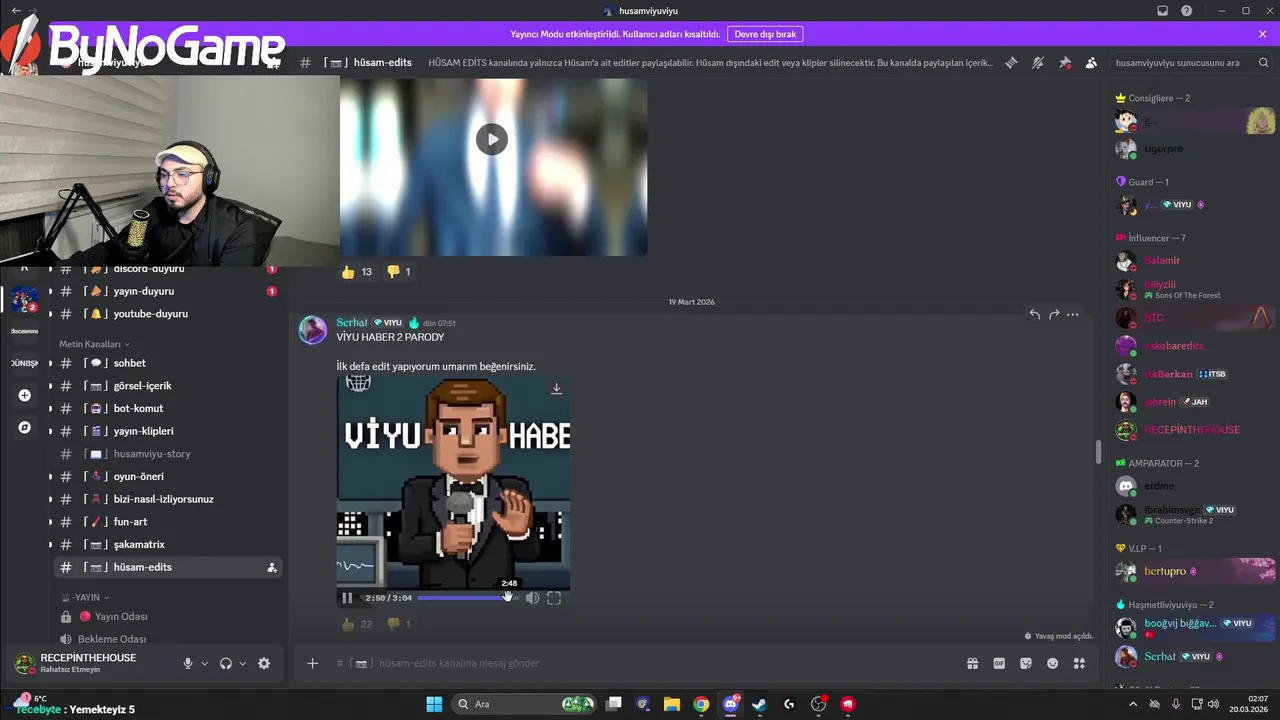Play the blurred video above
This screenshot has height=720, width=1280.
click(491, 139)
